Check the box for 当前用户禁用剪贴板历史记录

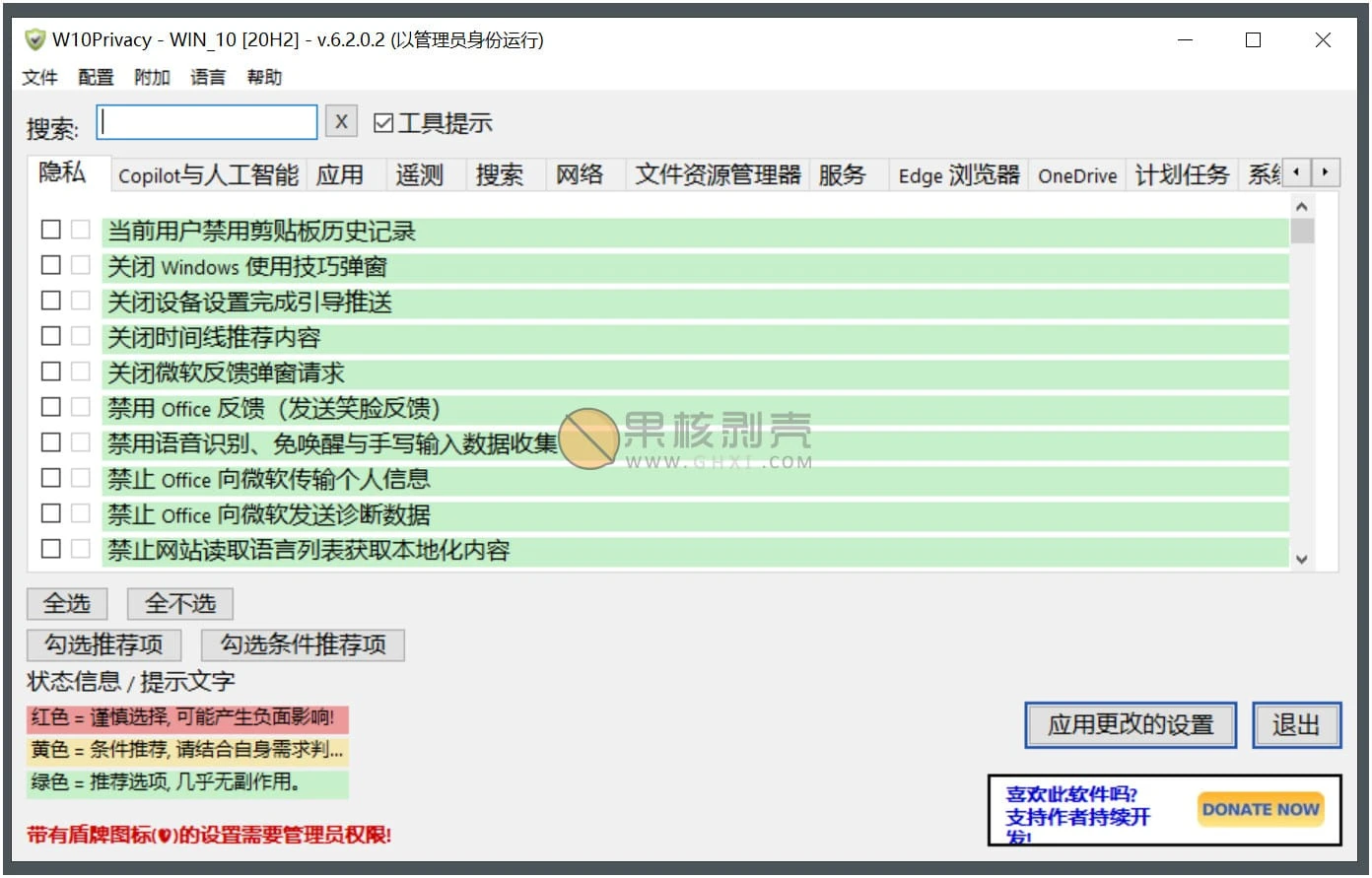click(51, 230)
